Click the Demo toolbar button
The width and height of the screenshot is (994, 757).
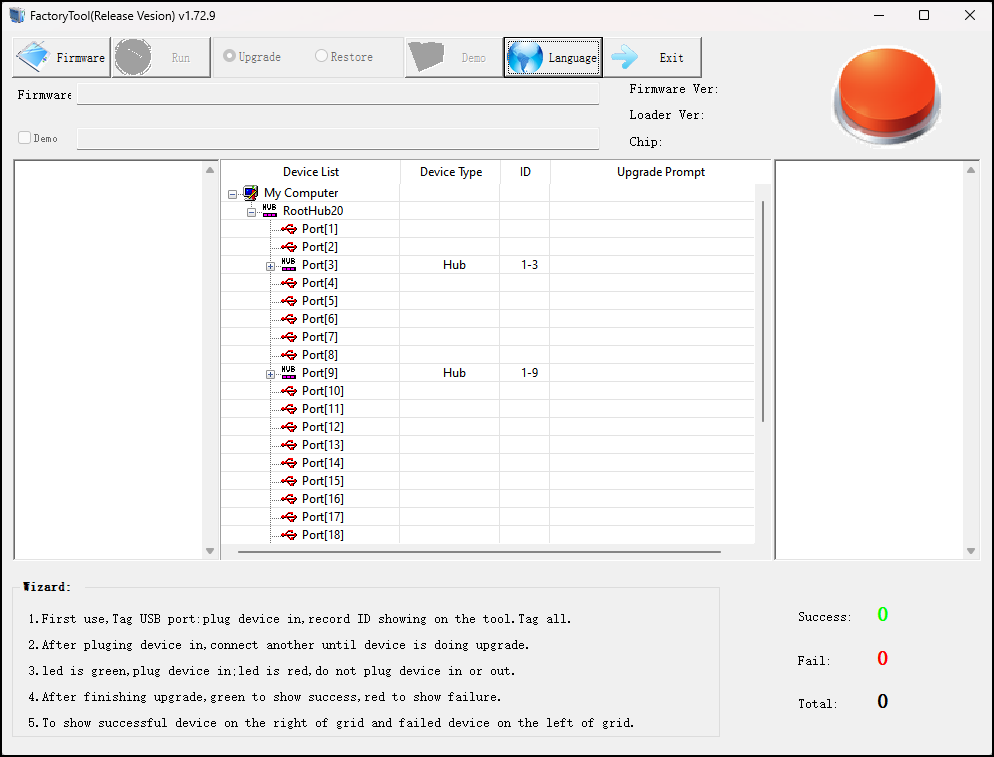pyautogui.click(x=454, y=57)
